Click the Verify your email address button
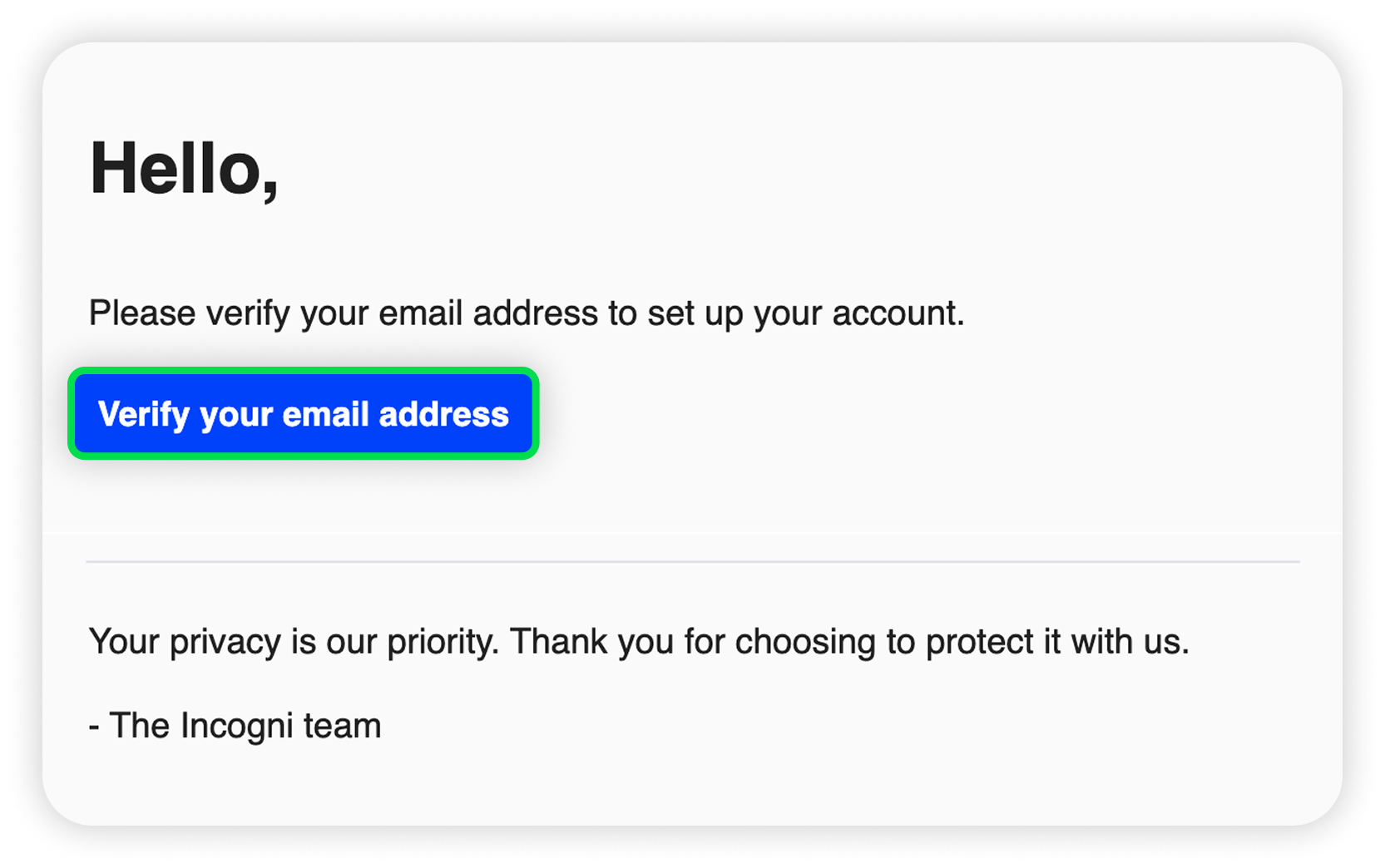The image size is (1385, 868). [x=304, y=413]
